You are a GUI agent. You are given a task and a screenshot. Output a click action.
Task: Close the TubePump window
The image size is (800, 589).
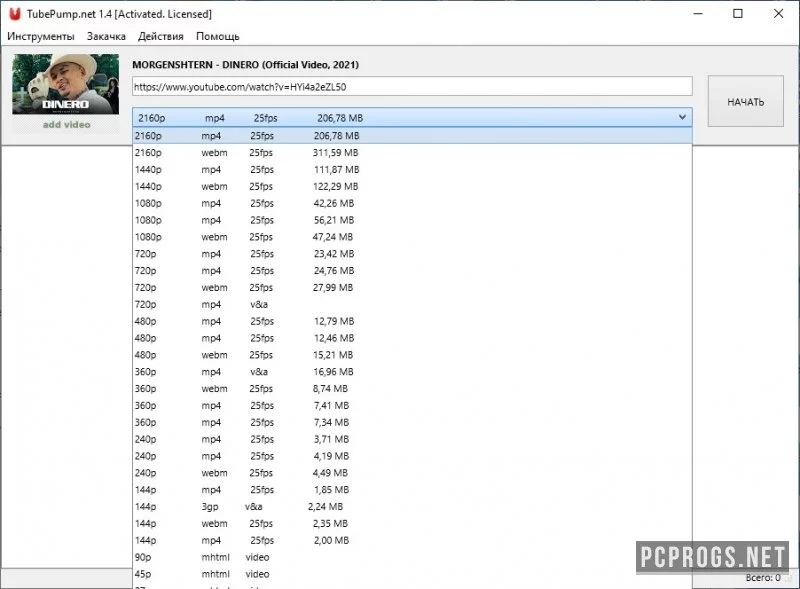[x=778, y=14]
